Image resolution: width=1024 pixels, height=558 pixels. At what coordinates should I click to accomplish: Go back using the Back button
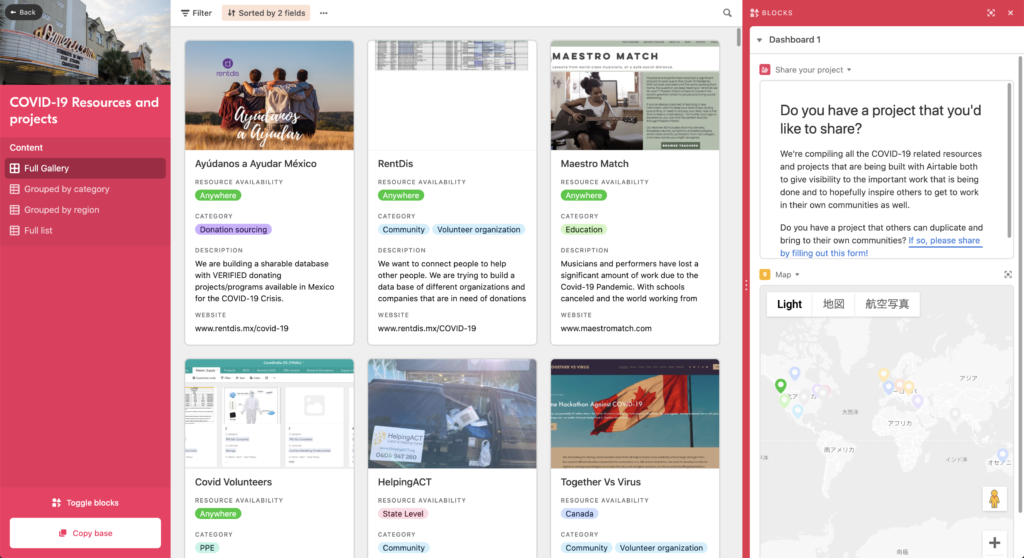click(23, 12)
